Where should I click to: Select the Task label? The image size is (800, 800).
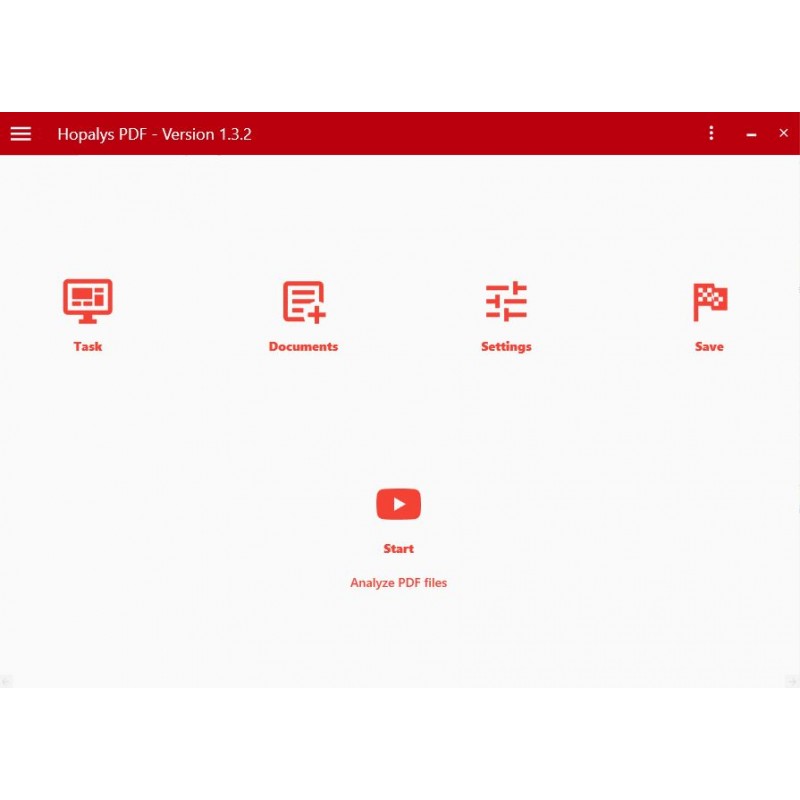88,347
